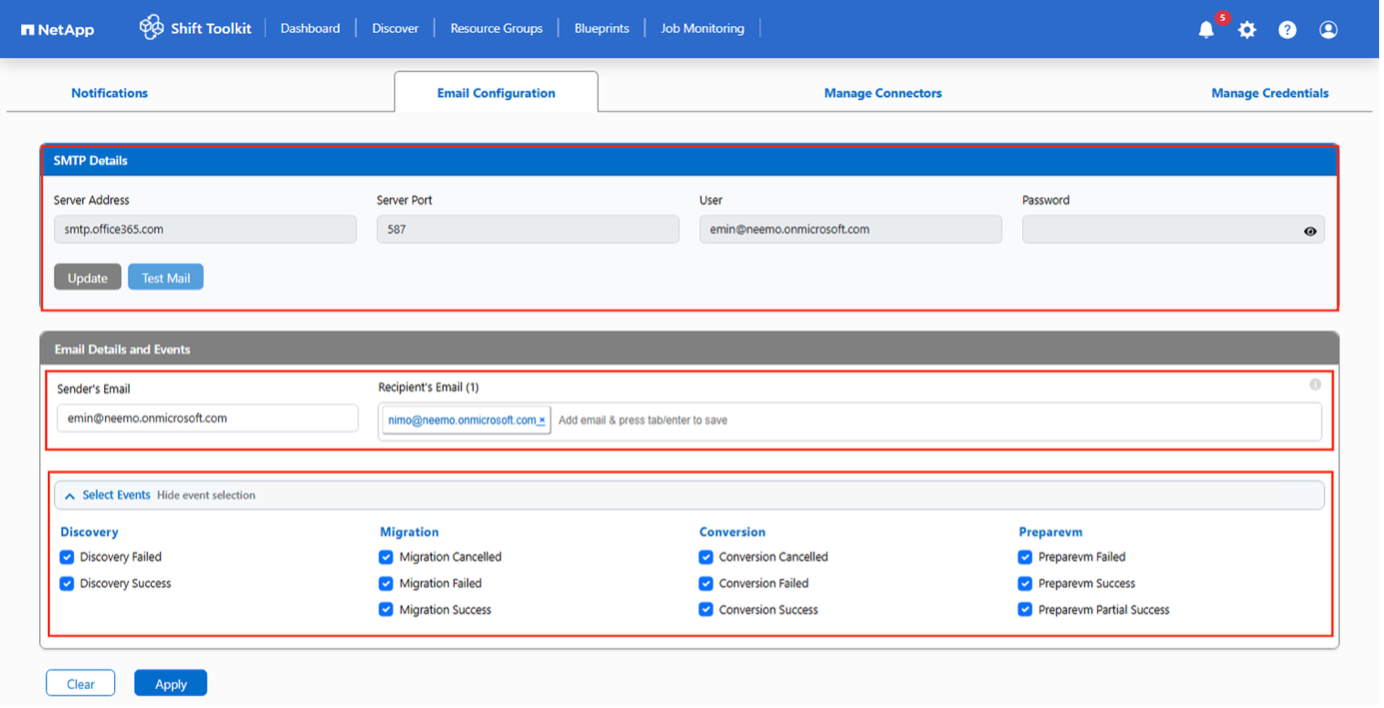
Task: Toggle Preparevm Partial Success checkbox
Action: (1024, 609)
